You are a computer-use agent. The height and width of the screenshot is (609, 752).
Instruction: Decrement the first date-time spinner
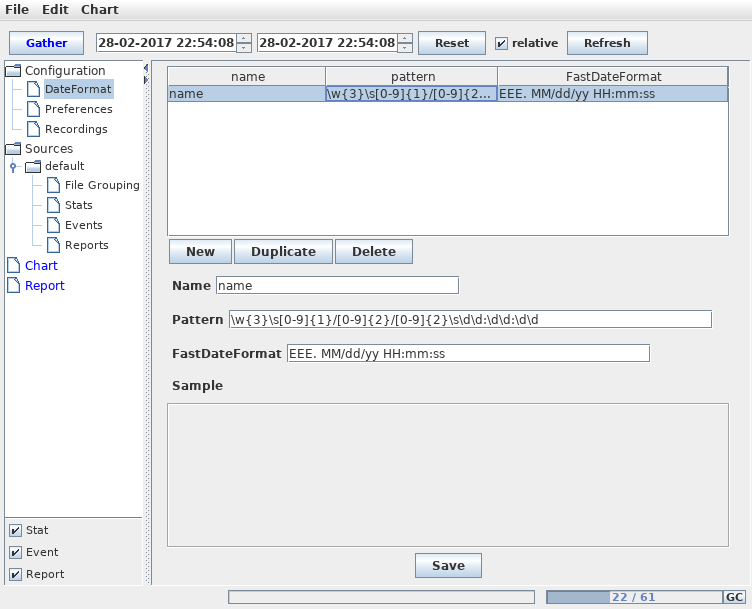tap(244, 47)
